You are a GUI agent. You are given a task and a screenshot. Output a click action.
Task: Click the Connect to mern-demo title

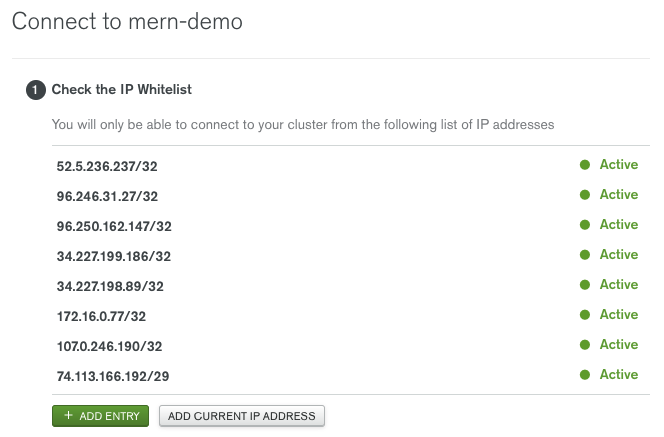pyautogui.click(x=127, y=21)
